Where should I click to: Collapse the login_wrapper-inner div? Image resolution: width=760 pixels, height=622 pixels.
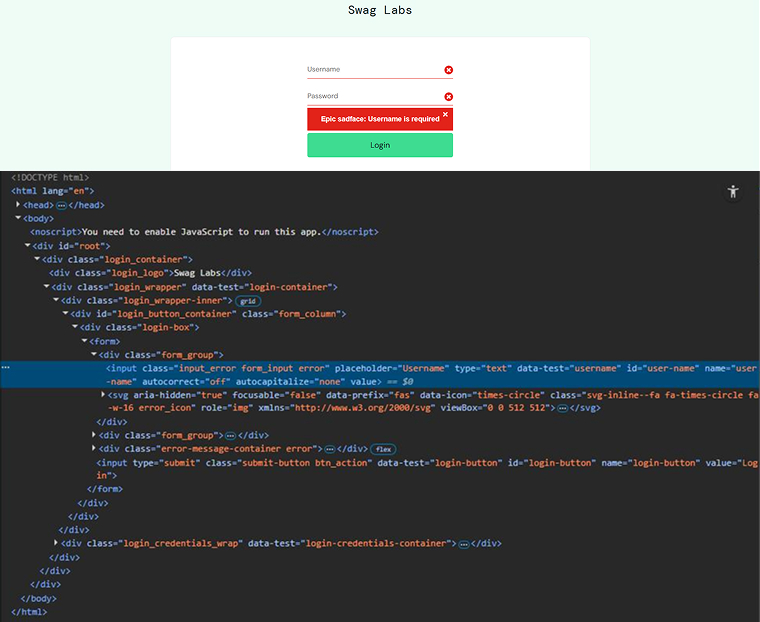pyautogui.click(x=56, y=300)
